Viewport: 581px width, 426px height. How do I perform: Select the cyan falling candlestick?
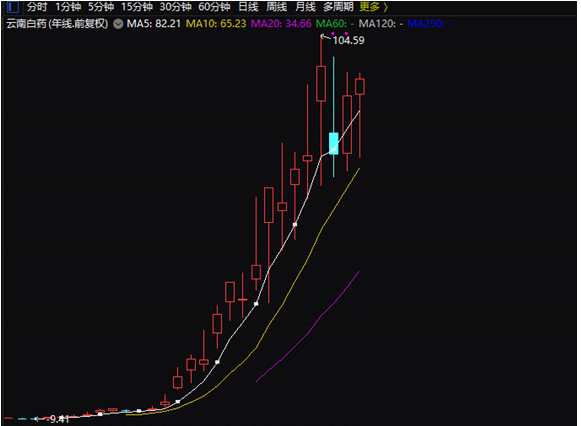[x=333, y=143]
